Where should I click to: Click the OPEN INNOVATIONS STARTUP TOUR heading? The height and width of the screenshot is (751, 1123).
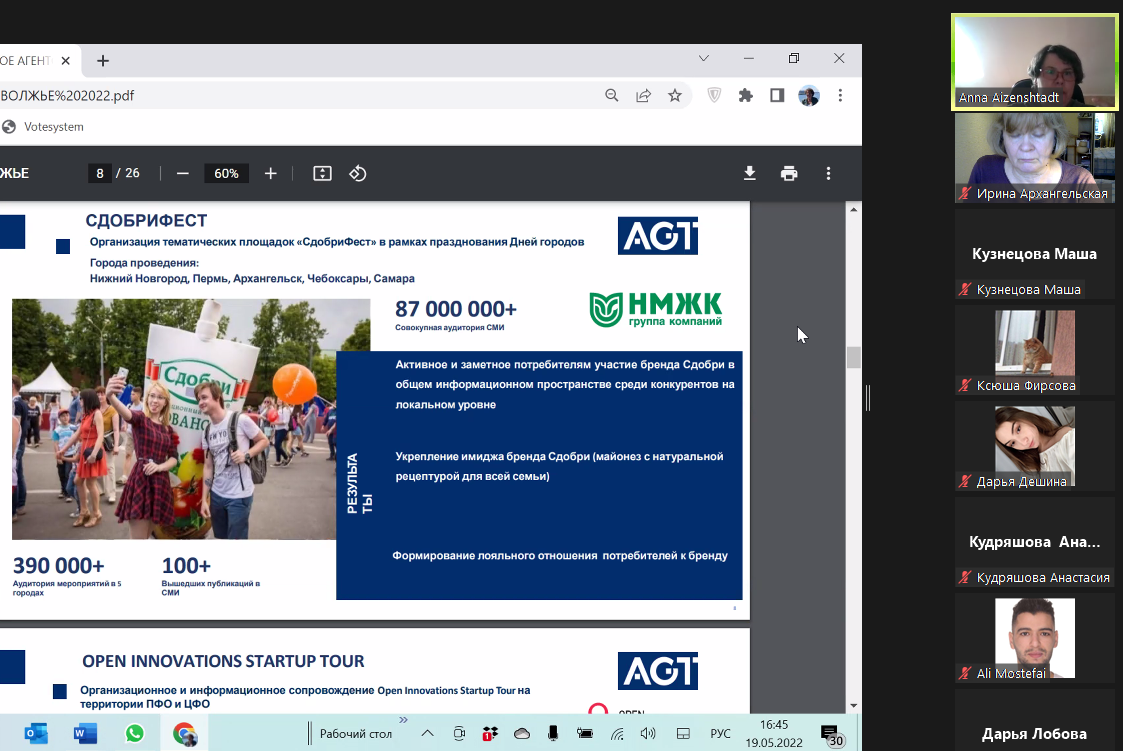click(223, 661)
